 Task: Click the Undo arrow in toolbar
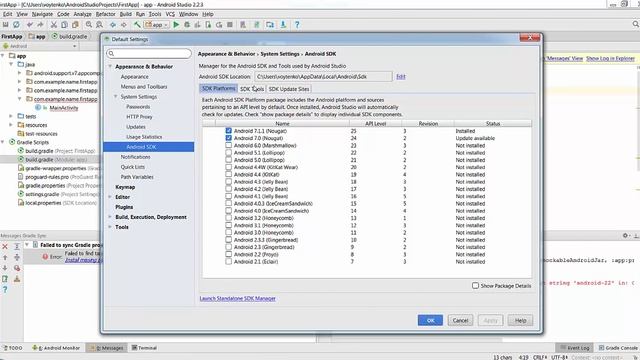pyautogui.click(x=30, y=25)
